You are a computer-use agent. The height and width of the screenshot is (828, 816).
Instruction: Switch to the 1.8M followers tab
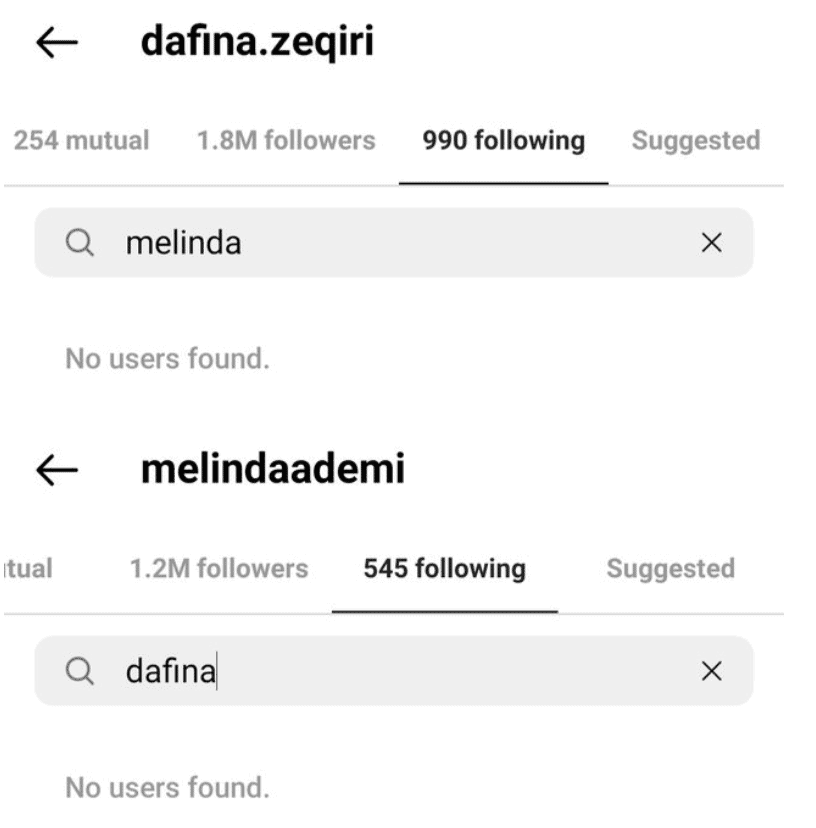tap(284, 141)
